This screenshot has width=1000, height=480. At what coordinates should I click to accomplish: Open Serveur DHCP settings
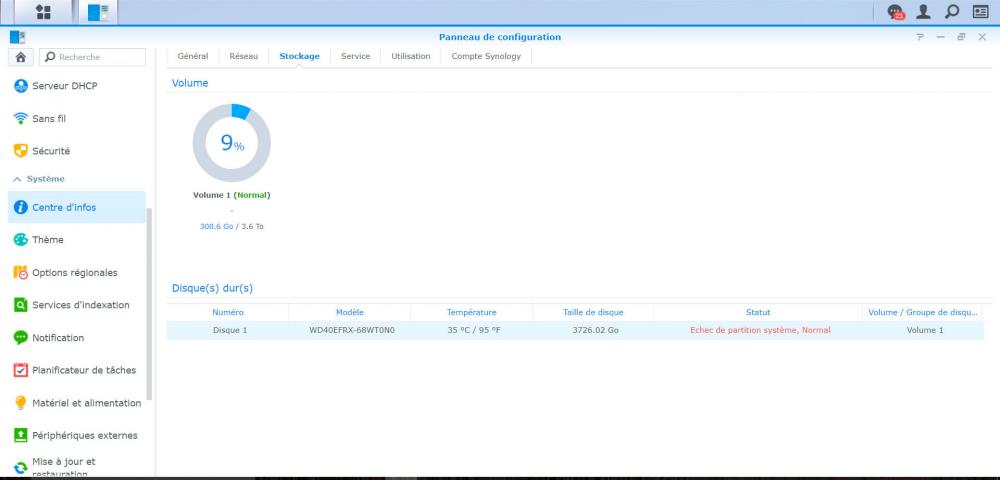64,86
